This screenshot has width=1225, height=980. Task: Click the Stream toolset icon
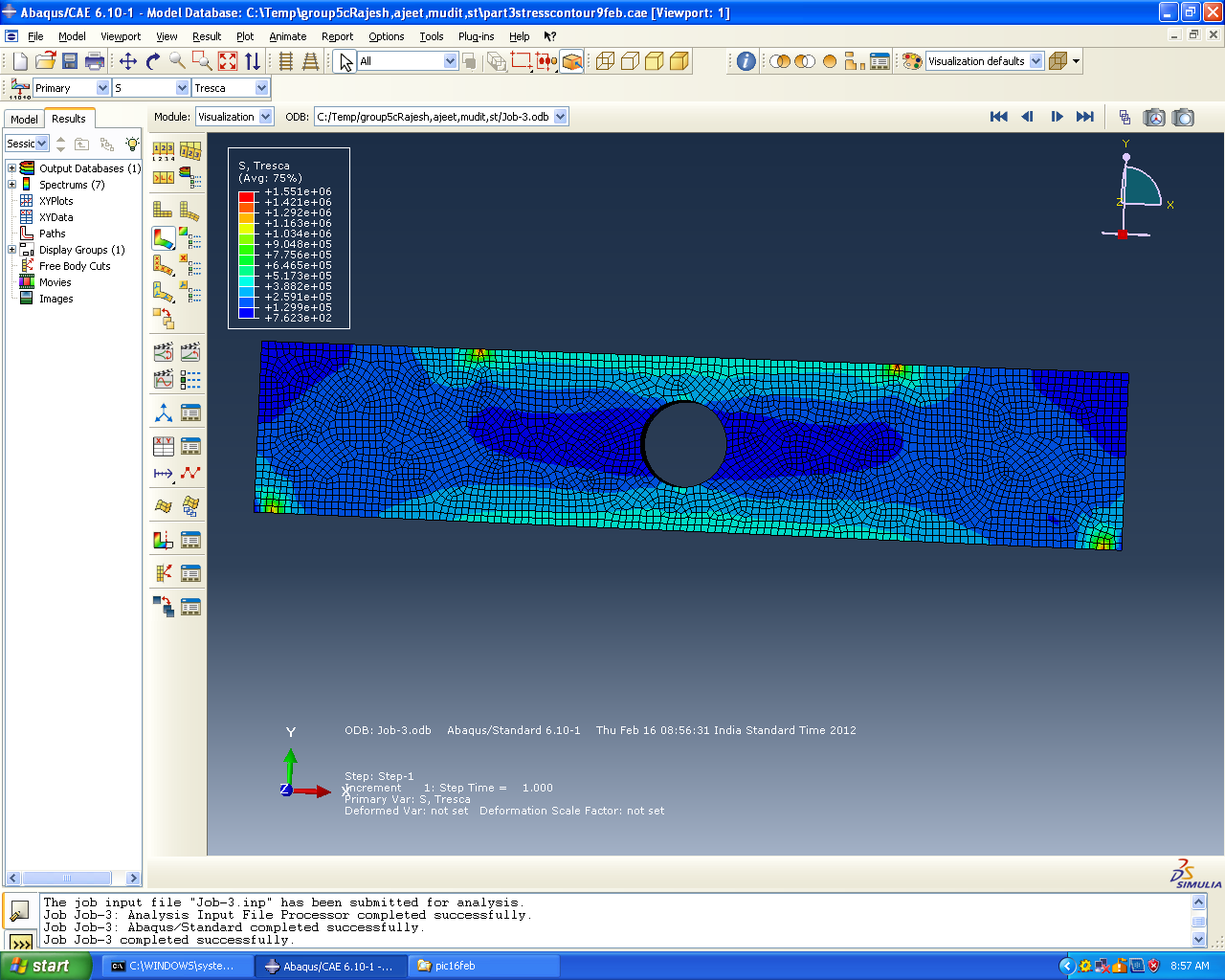(164, 505)
